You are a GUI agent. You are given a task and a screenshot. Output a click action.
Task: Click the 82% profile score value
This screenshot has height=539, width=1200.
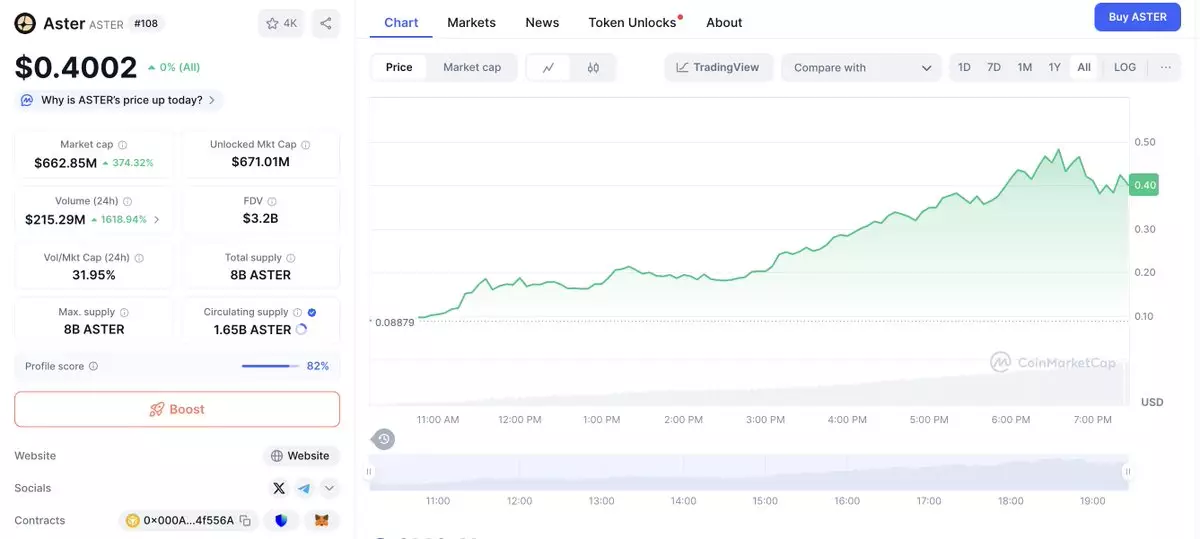pyautogui.click(x=318, y=366)
